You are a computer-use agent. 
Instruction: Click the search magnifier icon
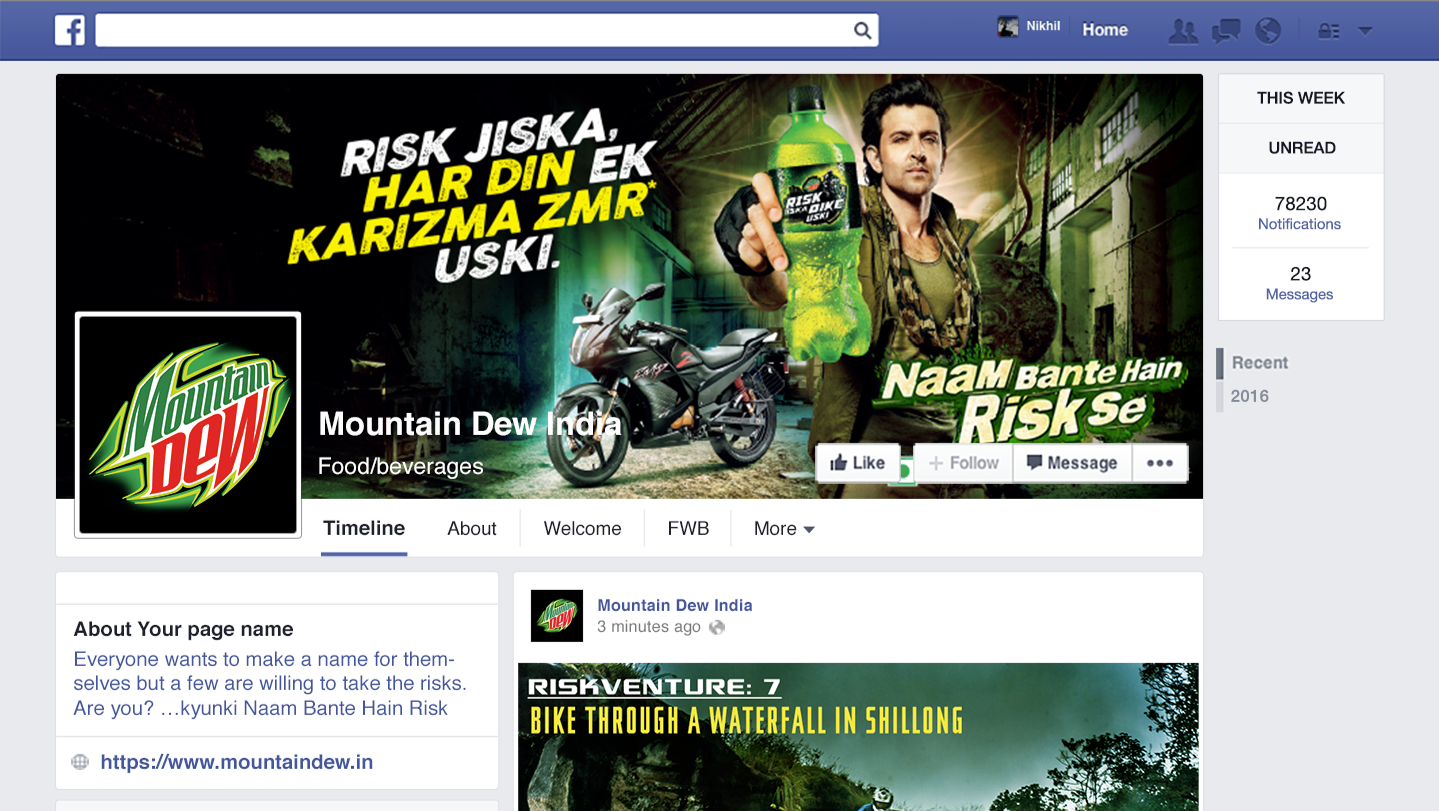tap(862, 30)
